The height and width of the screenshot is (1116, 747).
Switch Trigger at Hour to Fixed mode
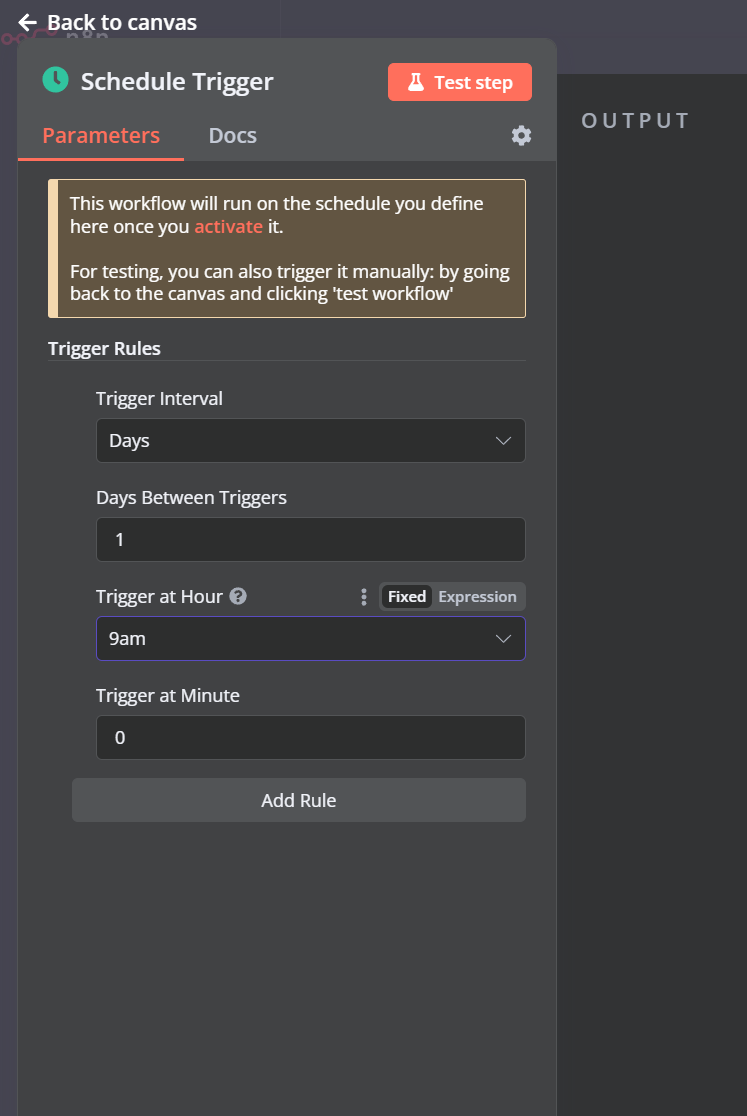click(407, 597)
